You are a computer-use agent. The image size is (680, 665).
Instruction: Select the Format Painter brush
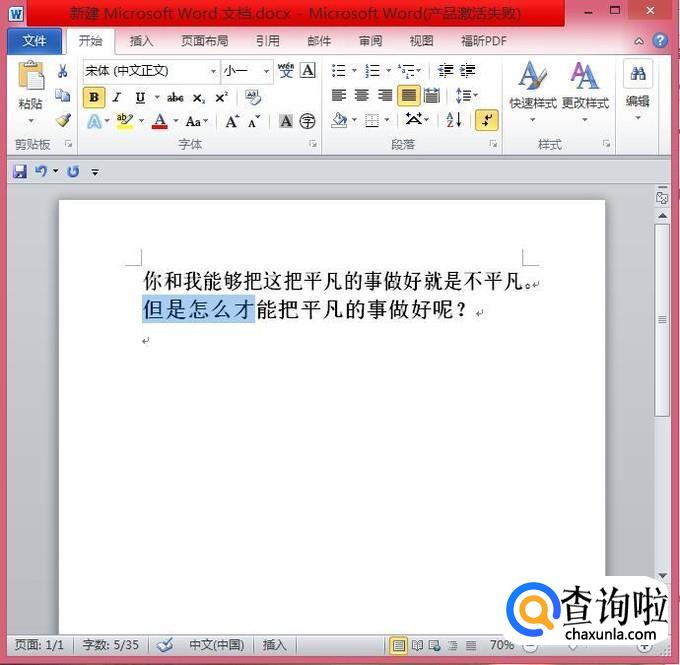pos(63,120)
